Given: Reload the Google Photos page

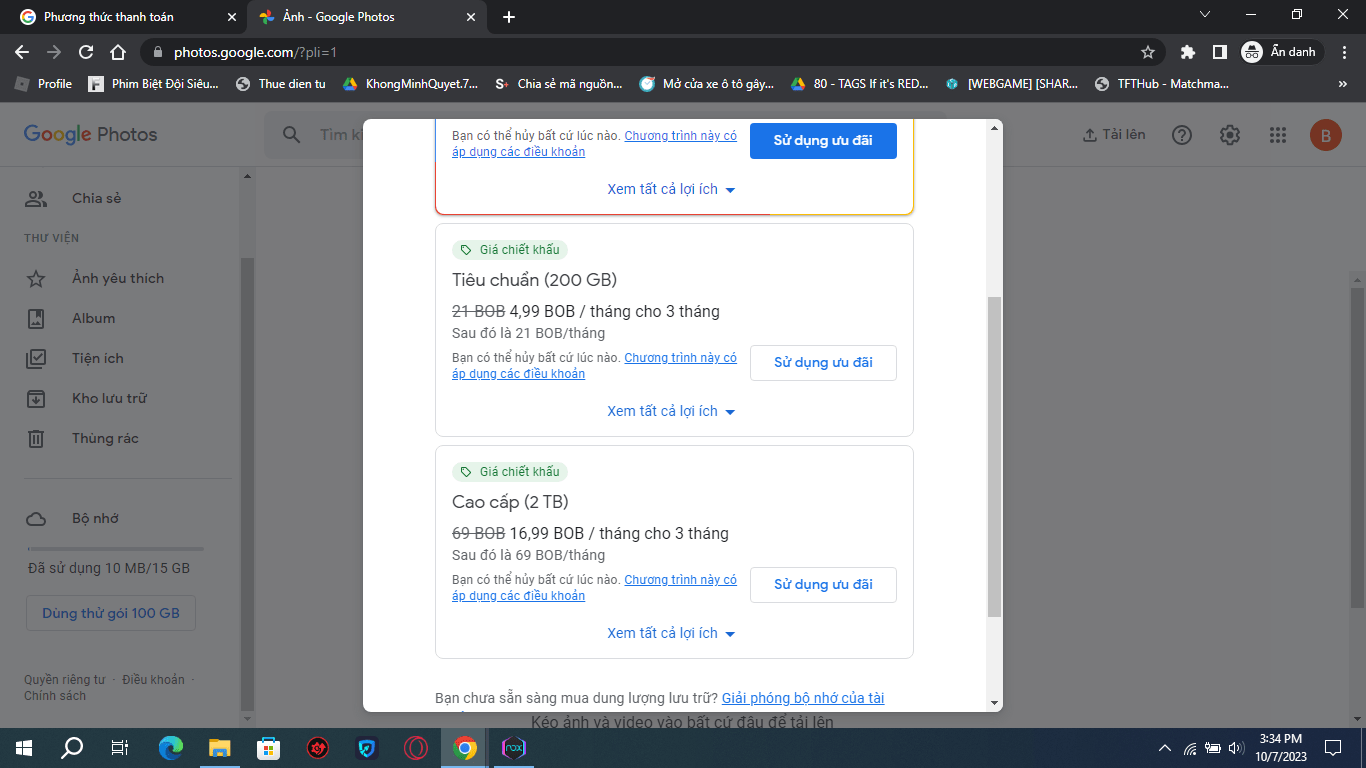Looking at the screenshot, I should coord(86,52).
